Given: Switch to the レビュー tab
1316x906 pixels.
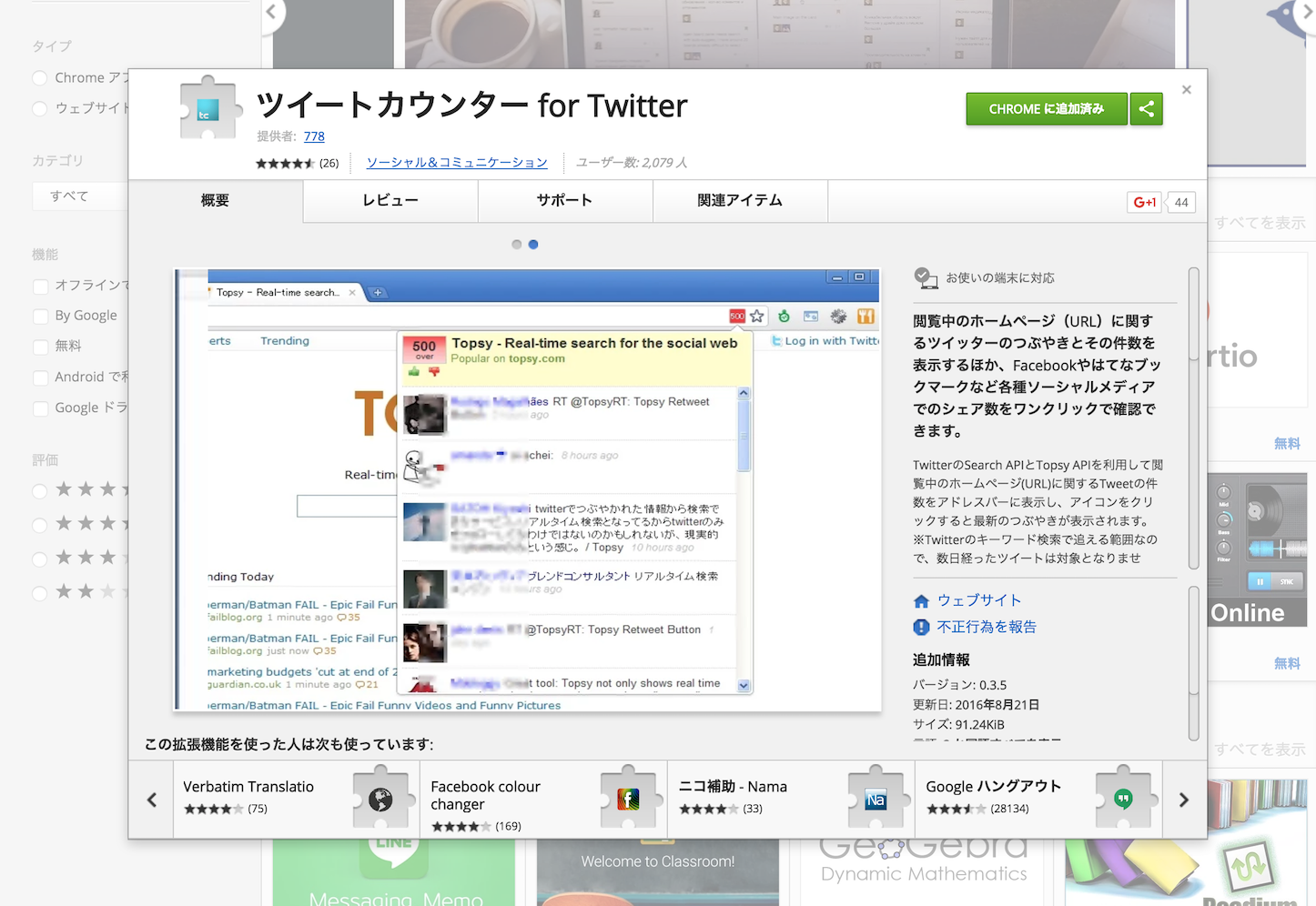Looking at the screenshot, I should pos(390,200).
